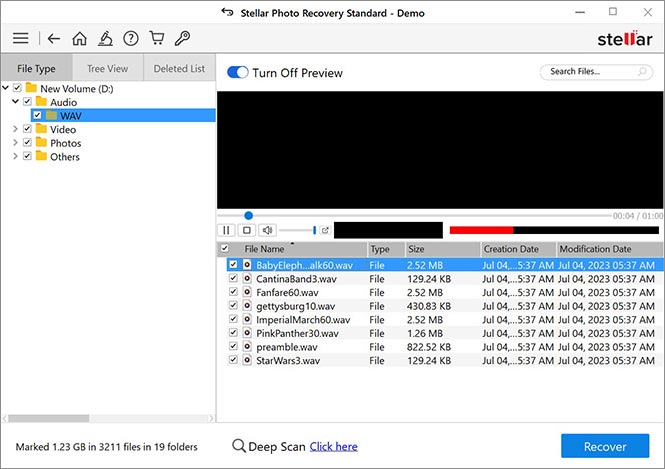The height and width of the screenshot is (469, 665).
Task: Click the Audio folder icon
Action: [x=41, y=101]
